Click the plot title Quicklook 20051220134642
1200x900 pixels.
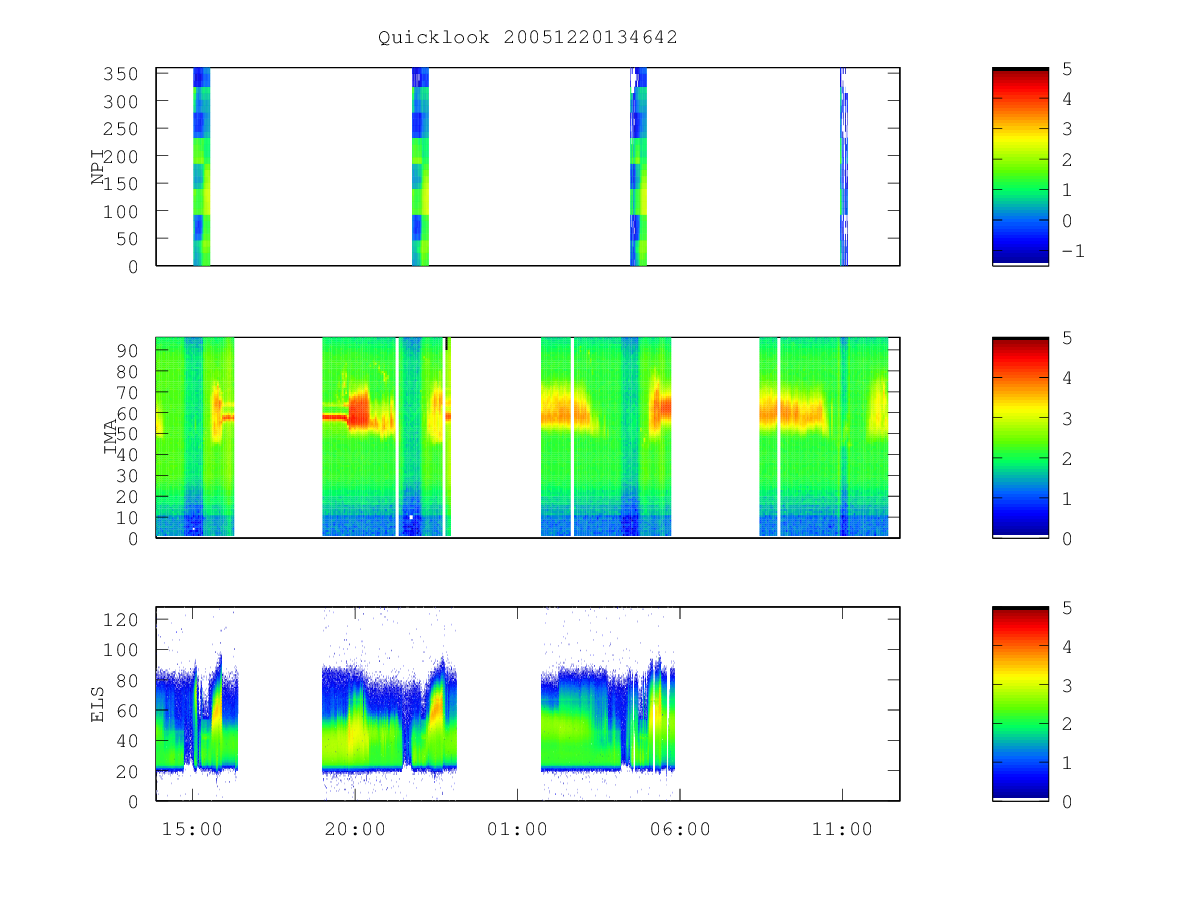tap(528, 37)
